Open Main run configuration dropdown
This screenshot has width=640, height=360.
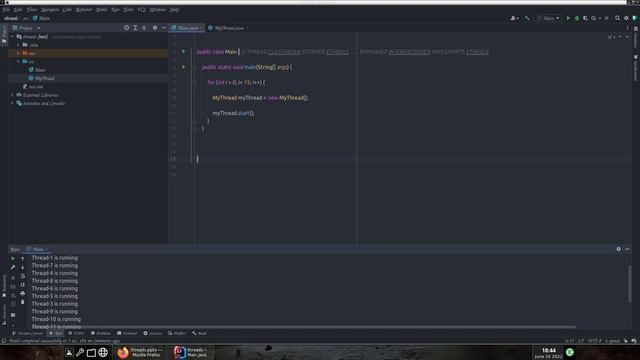point(549,18)
